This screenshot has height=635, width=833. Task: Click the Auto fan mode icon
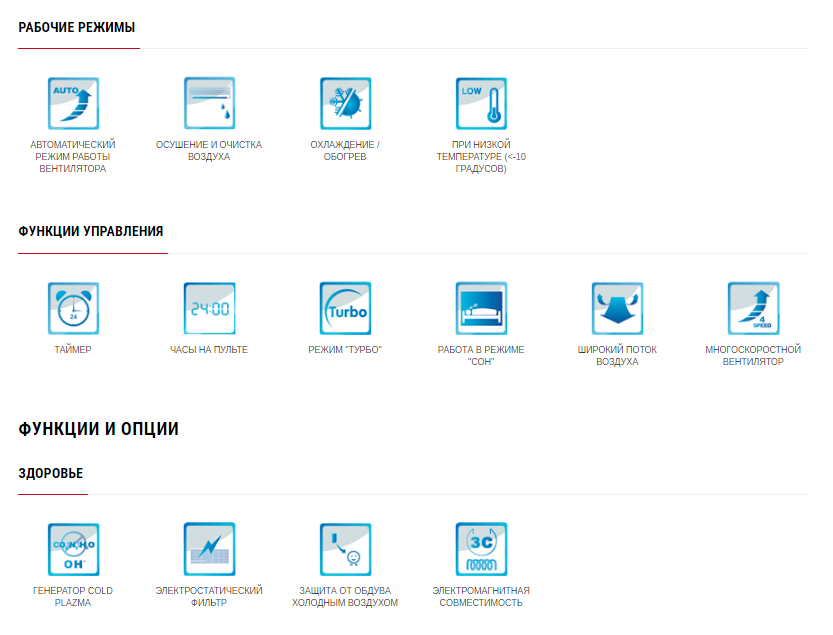73,104
